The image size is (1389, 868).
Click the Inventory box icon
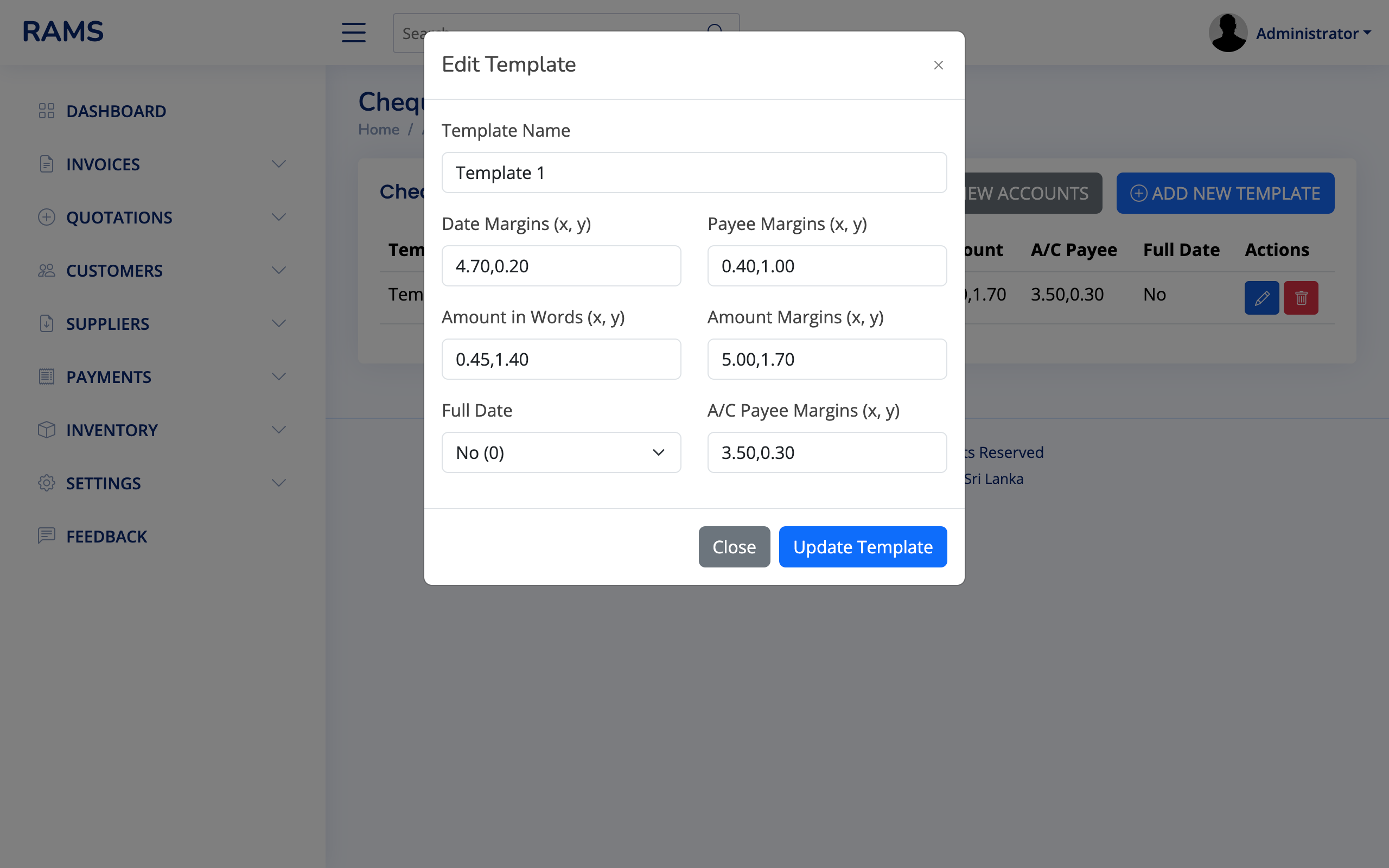(x=47, y=430)
